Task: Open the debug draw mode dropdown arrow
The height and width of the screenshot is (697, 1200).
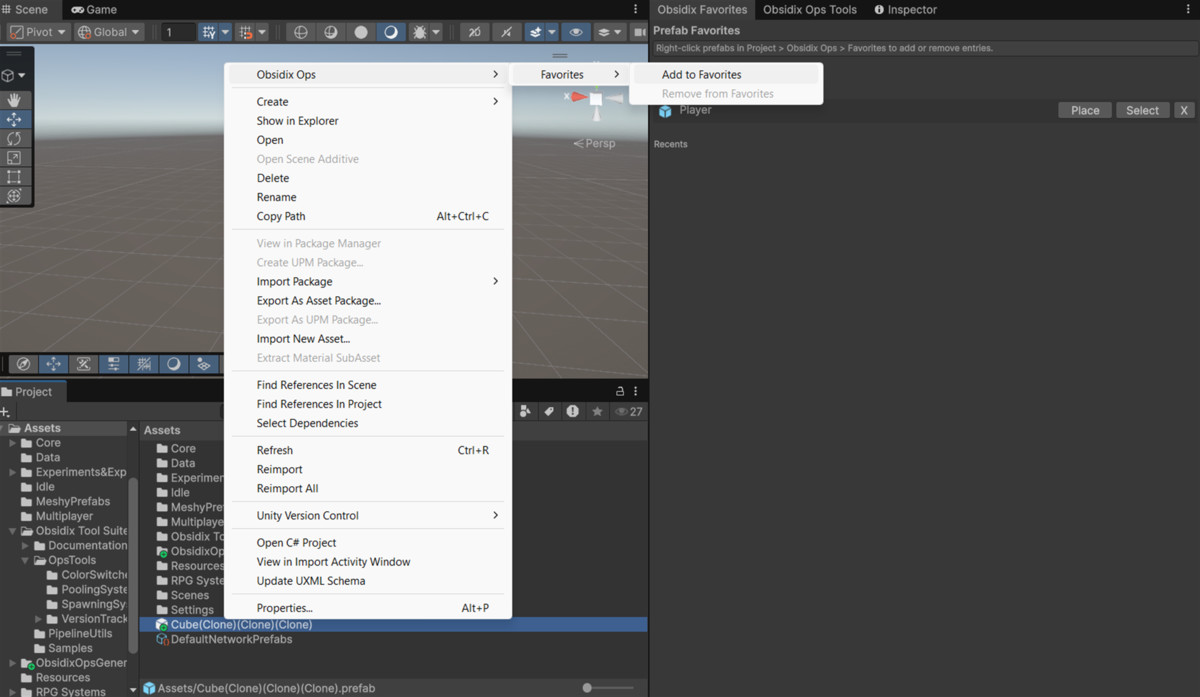Action: click(437, 32)
